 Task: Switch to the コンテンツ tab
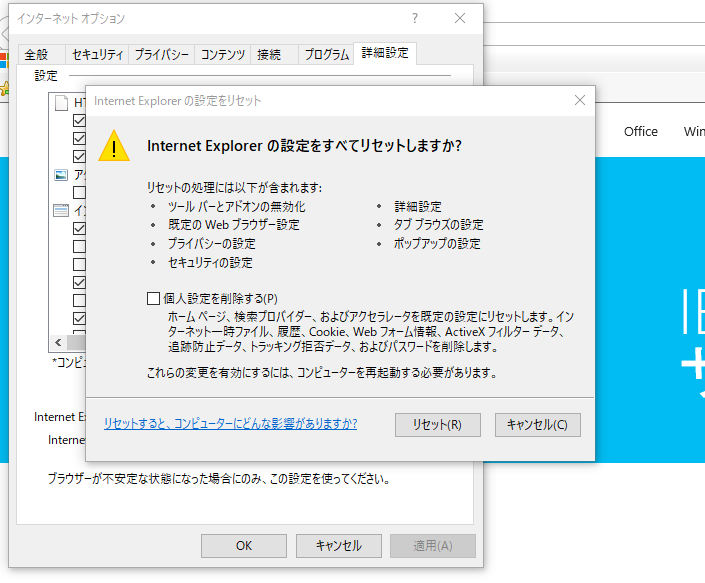tap(223, 55)
